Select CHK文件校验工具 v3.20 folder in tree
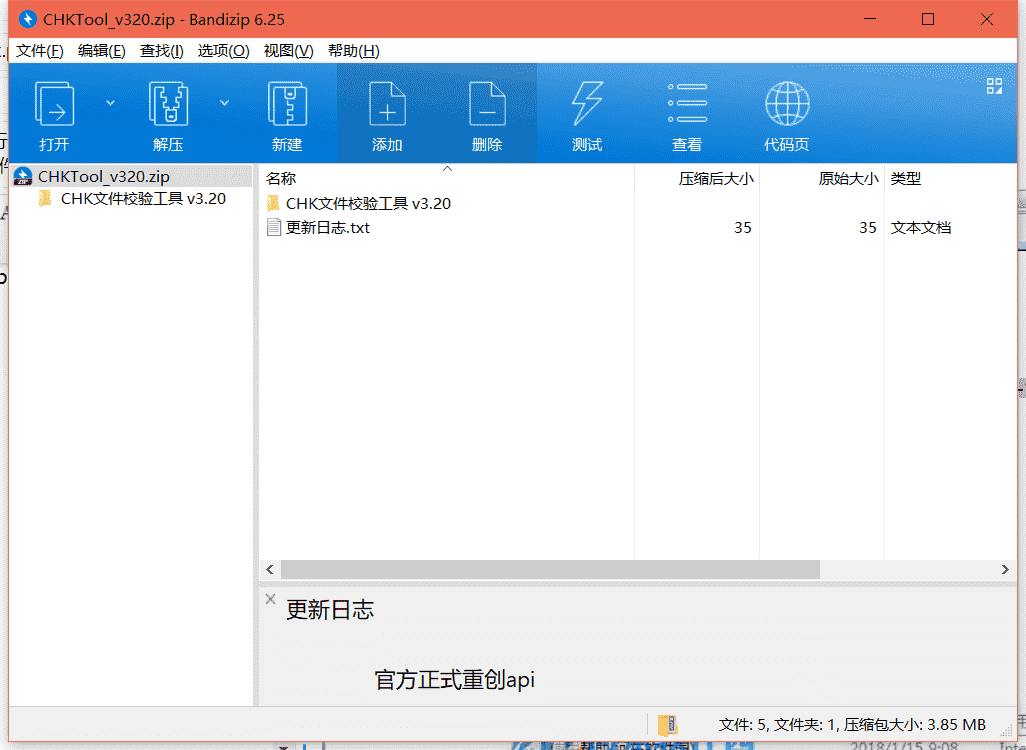The width and height of the screenshot is (1026, 750). (x=143, y=199)
